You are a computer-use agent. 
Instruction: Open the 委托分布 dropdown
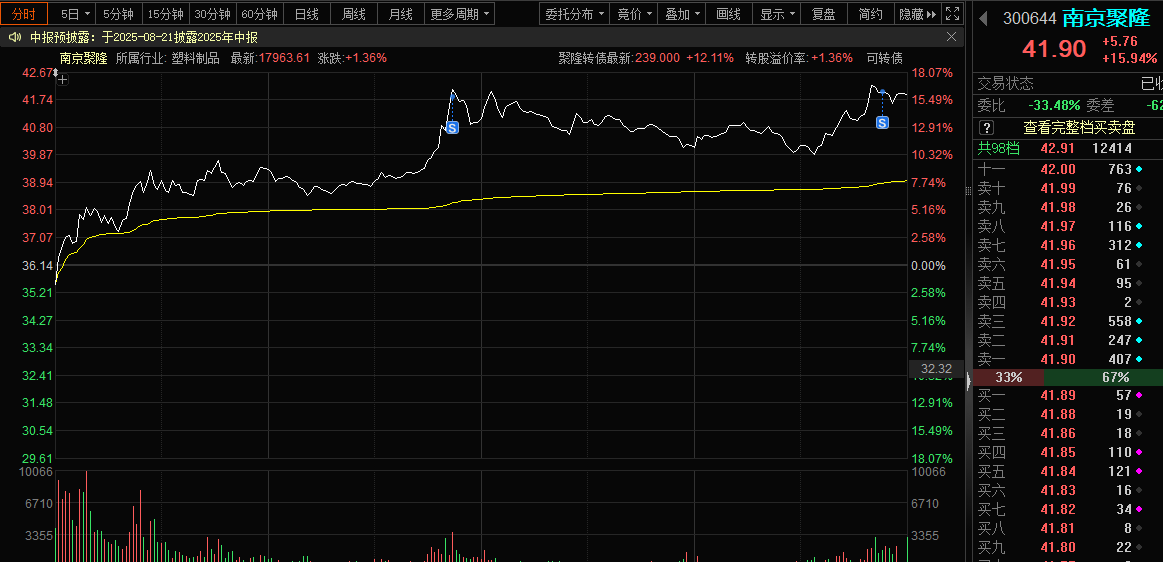(573, 13)
